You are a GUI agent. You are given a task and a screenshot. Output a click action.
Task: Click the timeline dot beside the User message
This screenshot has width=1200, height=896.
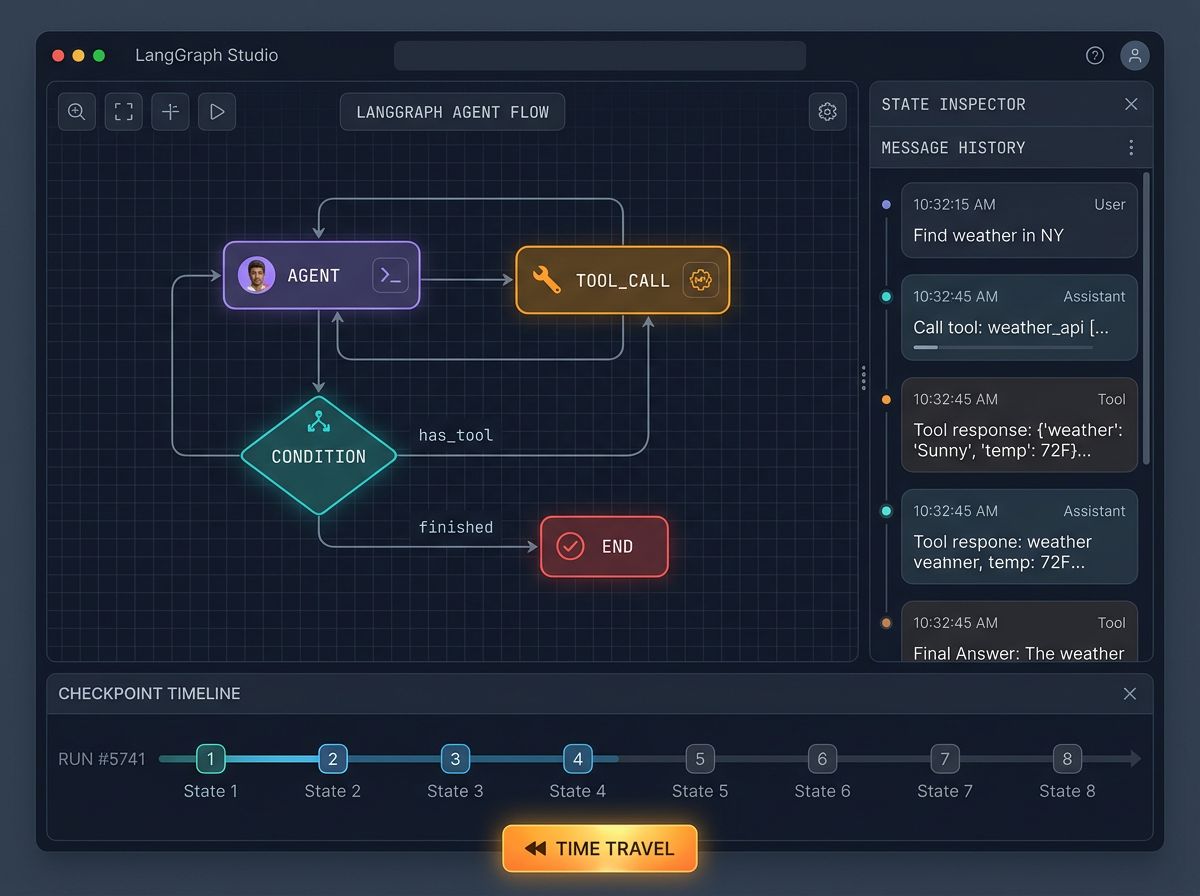coord(886,204)
